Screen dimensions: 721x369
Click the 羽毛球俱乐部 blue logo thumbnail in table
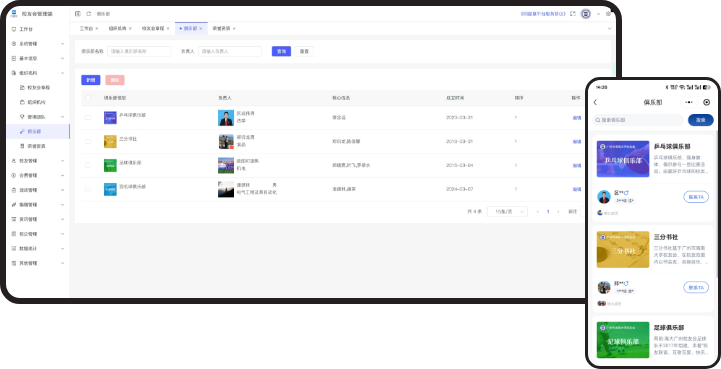pos(110,189)
